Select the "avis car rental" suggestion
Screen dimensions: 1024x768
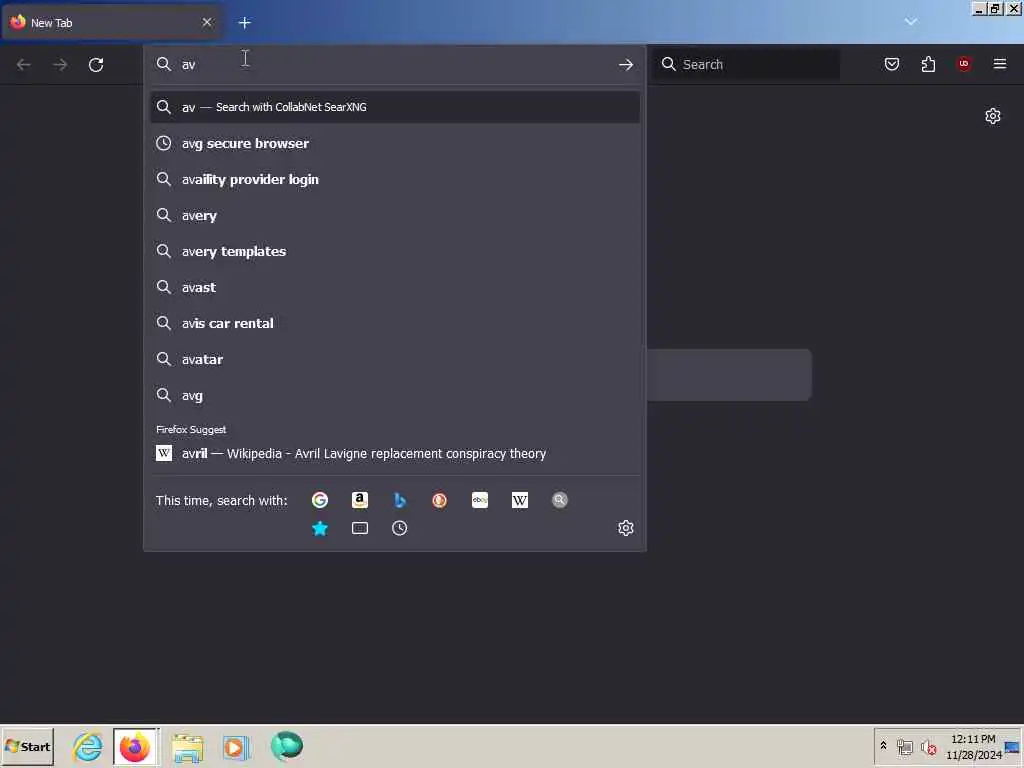pyautogui.click(x=394, y=323)
